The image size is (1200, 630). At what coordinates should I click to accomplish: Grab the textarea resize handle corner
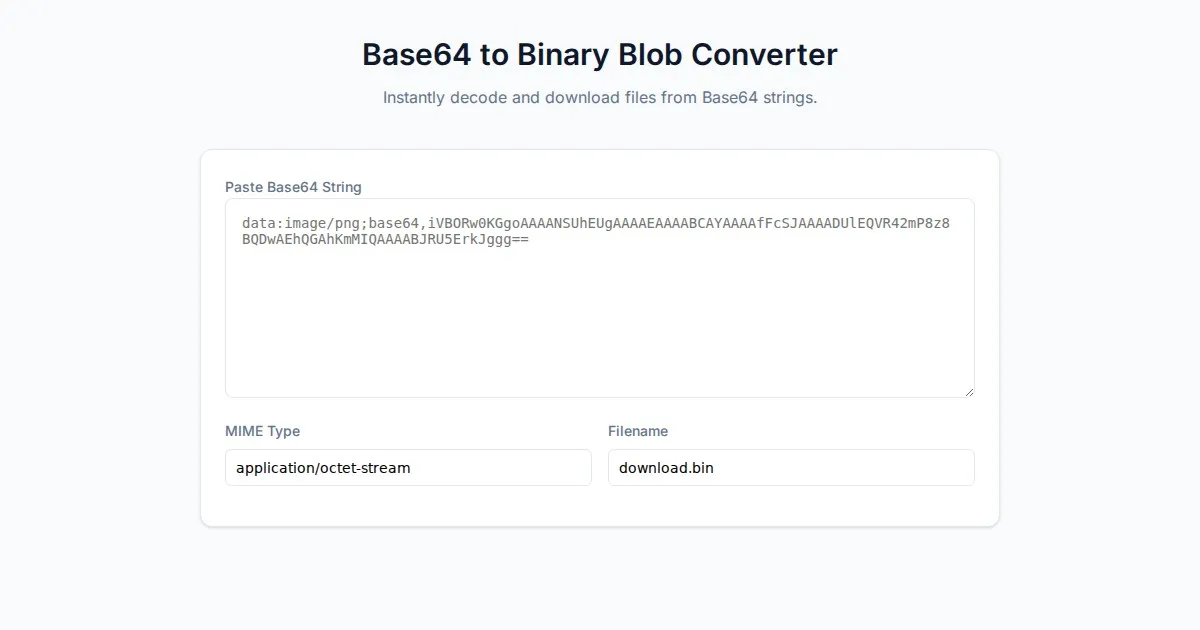(968, 391)
